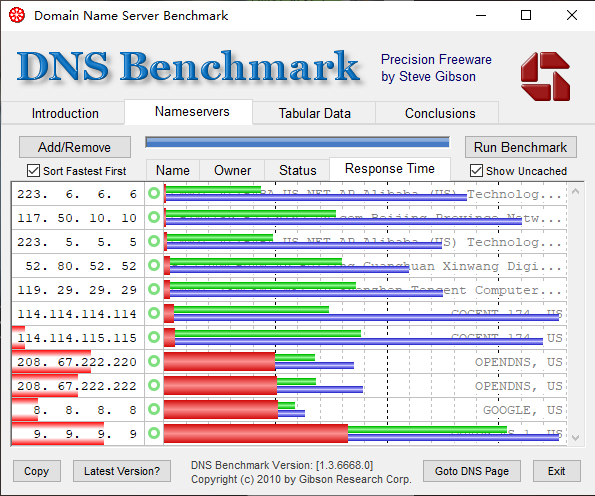Click the list scrollbar down arrow
595x496 pixels.
tap(575, 438)
